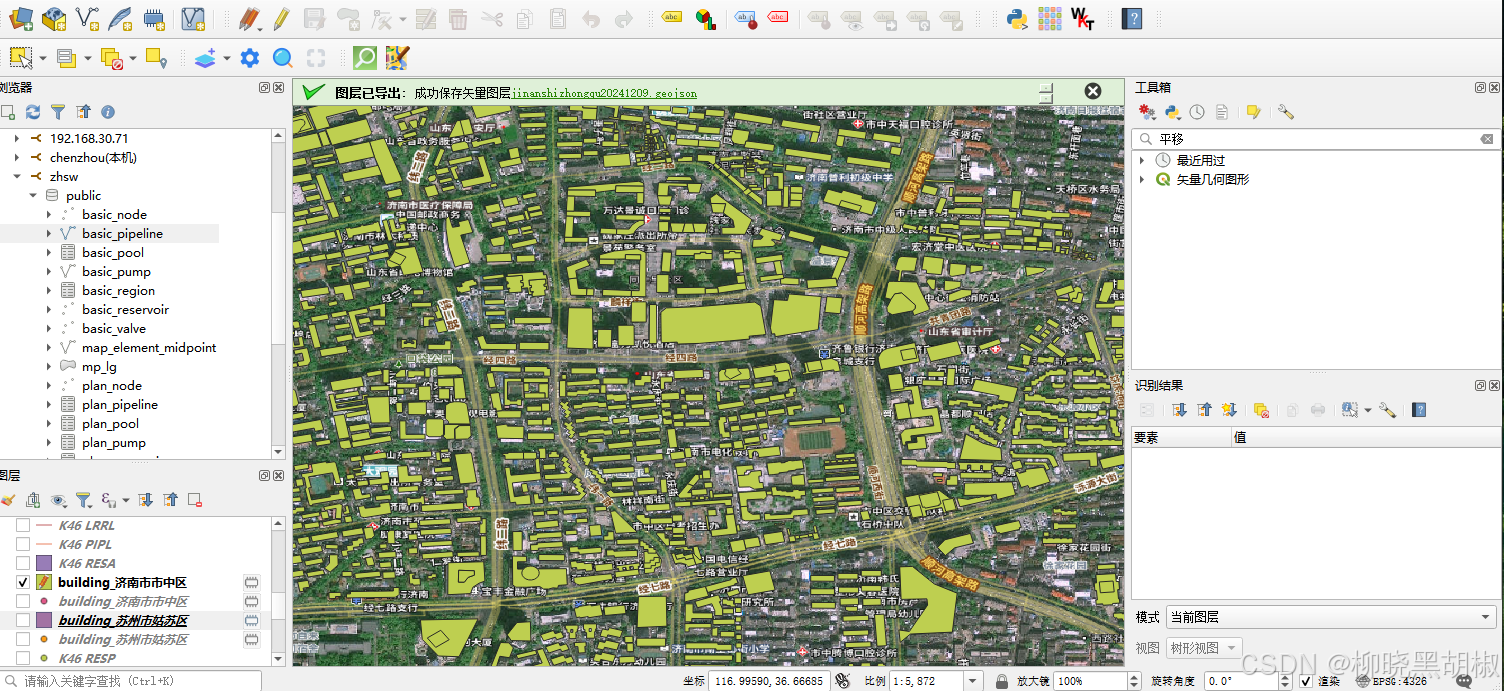
Task: Collapse the public schema node
Action: click(32, 195)
